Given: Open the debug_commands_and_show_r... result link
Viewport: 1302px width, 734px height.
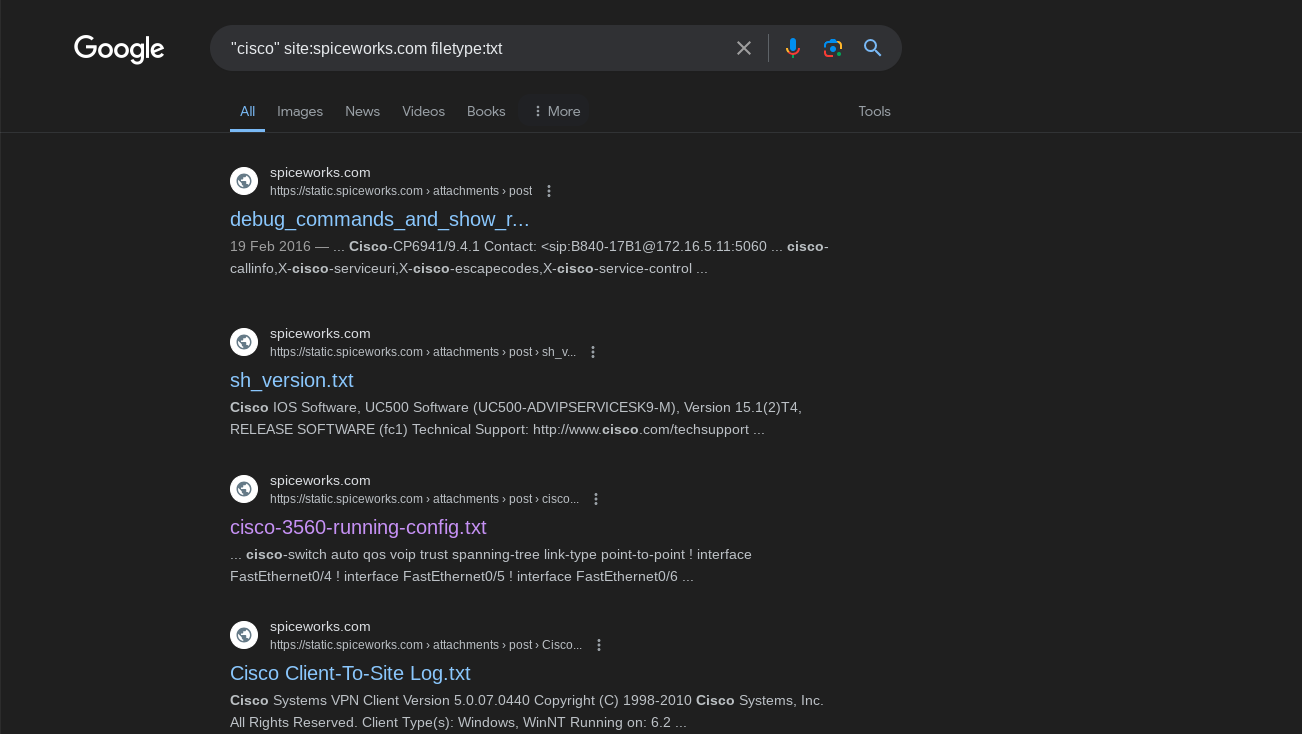Looking at the screenshot, I should [380, 219].
